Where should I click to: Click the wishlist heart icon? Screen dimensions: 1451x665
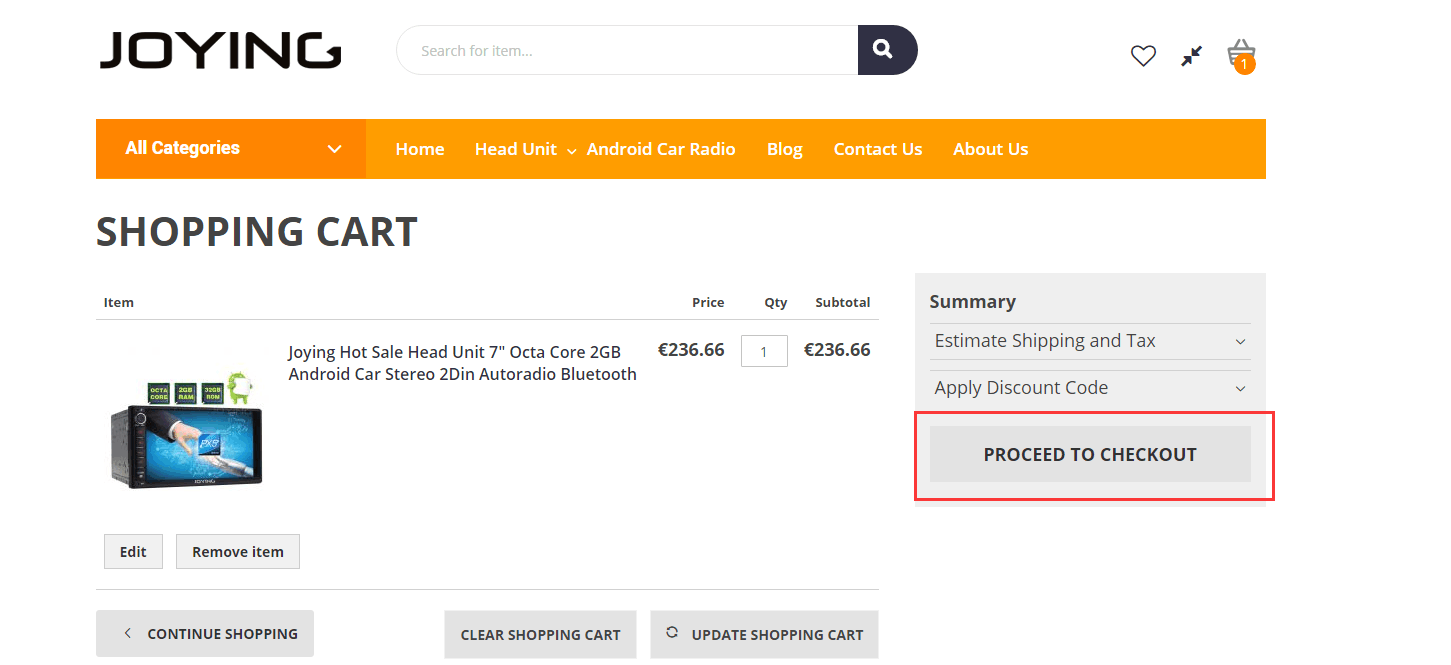tap(1143, 56)
